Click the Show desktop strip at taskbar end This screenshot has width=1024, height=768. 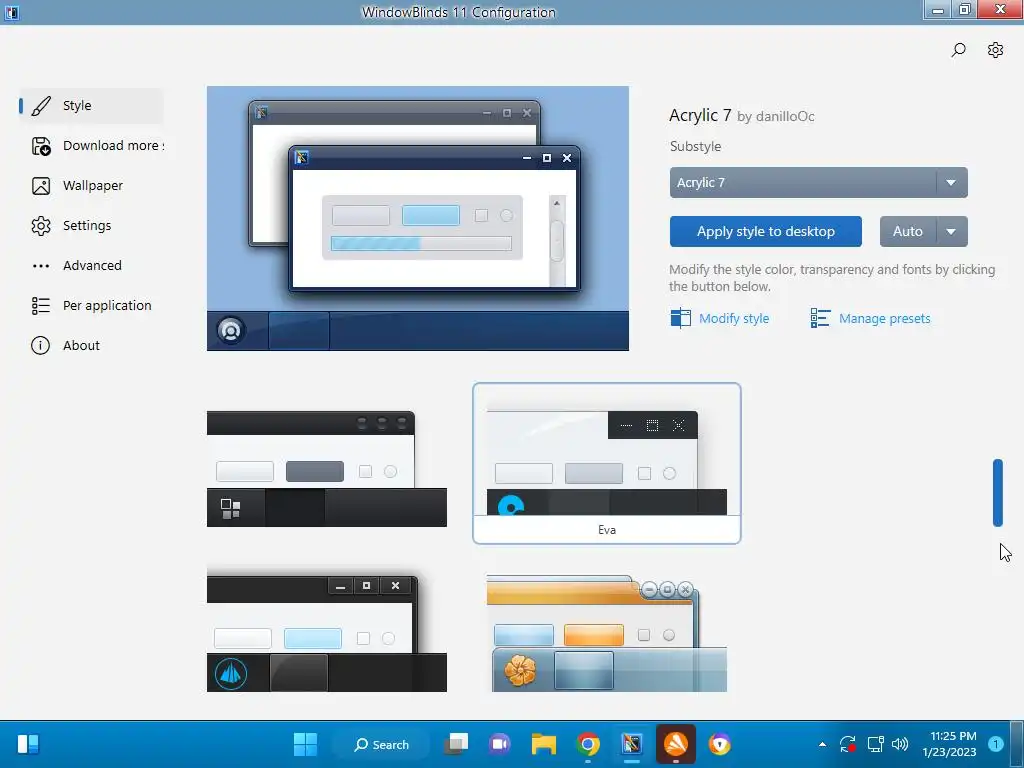tap(1017, 744)
